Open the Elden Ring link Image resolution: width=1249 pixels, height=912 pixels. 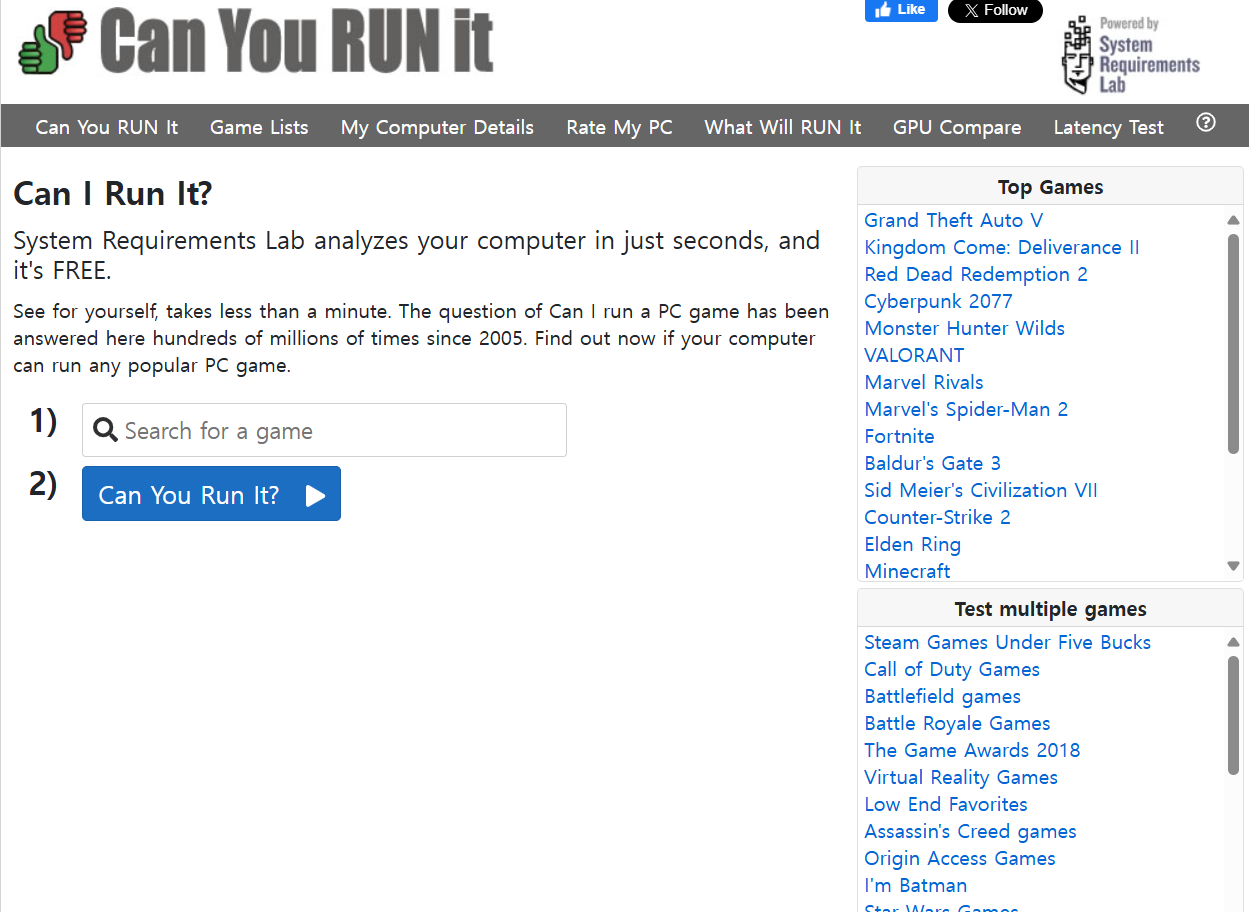tap(912, 544)
